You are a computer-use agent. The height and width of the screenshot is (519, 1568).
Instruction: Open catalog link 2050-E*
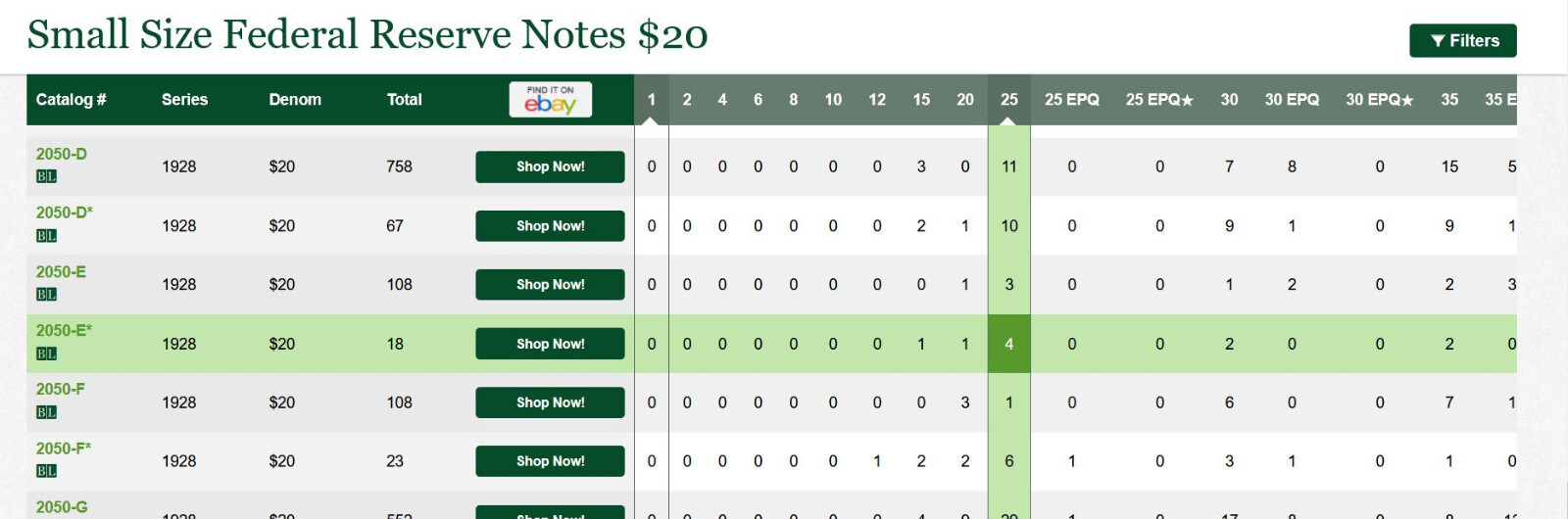click(64, 330)
